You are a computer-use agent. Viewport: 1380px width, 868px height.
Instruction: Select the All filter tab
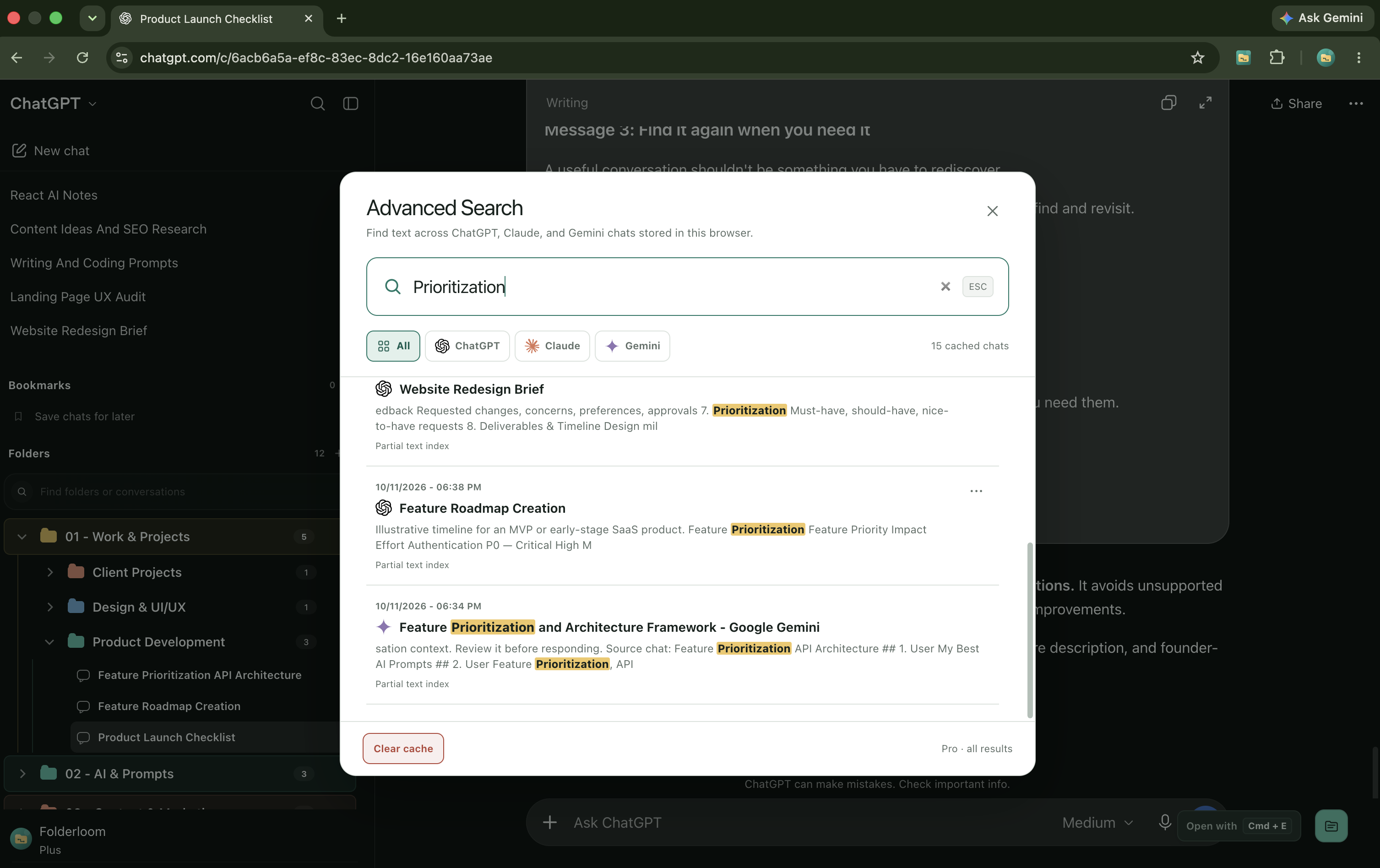click(x=393, y=346)
